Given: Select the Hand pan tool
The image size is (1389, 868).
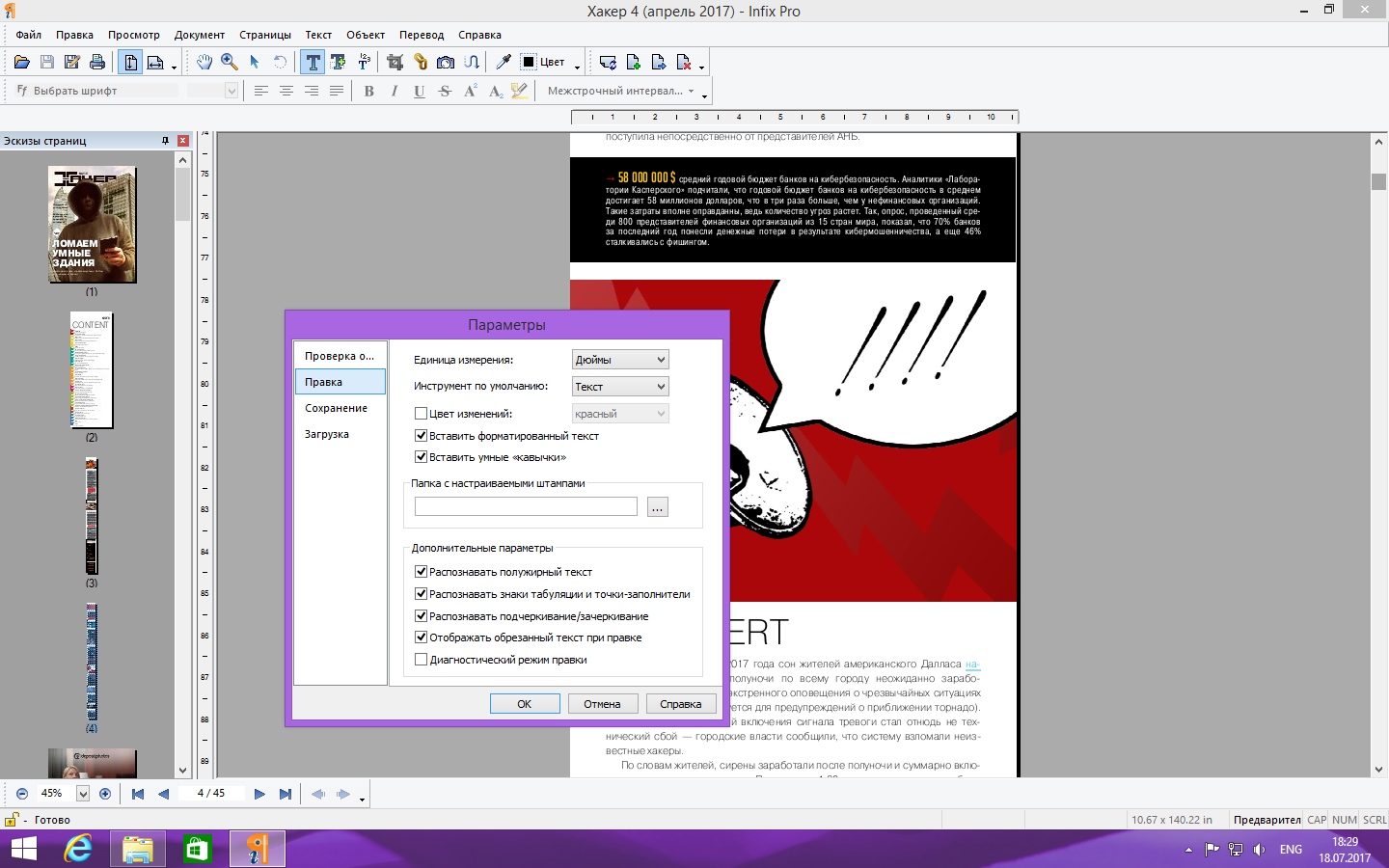Looking at the screenshot, I should [x=204, y=62].
